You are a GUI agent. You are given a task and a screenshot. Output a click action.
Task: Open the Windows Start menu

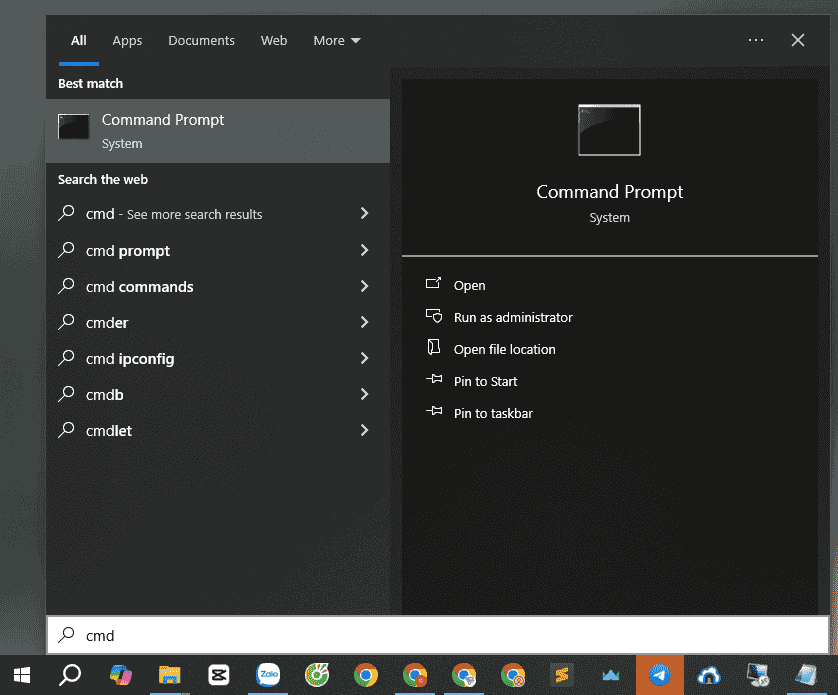22,675
